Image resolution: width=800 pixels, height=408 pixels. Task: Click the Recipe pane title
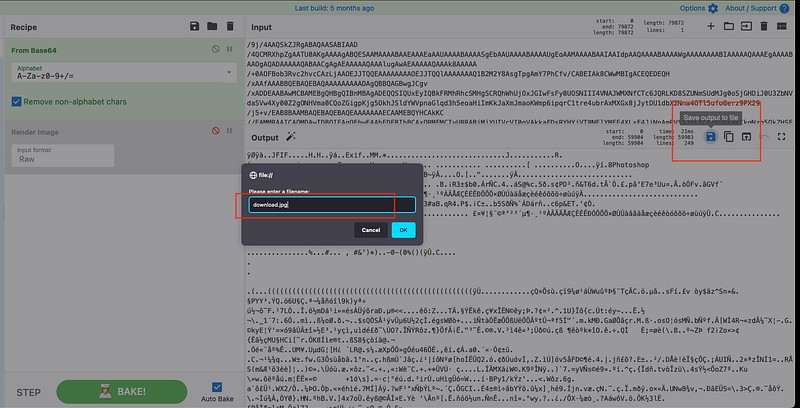(23, 27)
